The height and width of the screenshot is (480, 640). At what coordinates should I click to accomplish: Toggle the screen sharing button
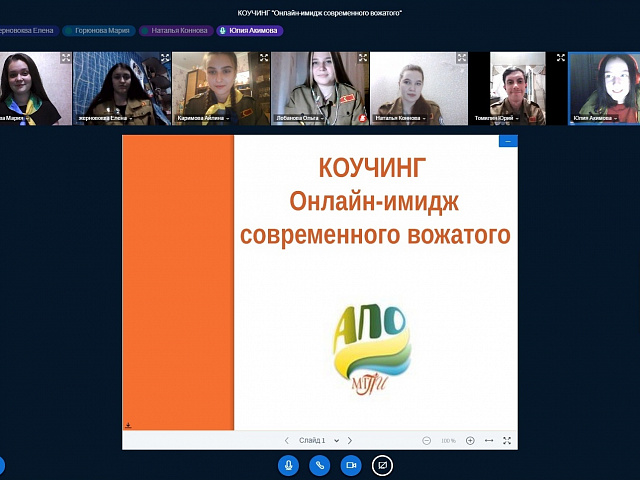tap(382, 465)
